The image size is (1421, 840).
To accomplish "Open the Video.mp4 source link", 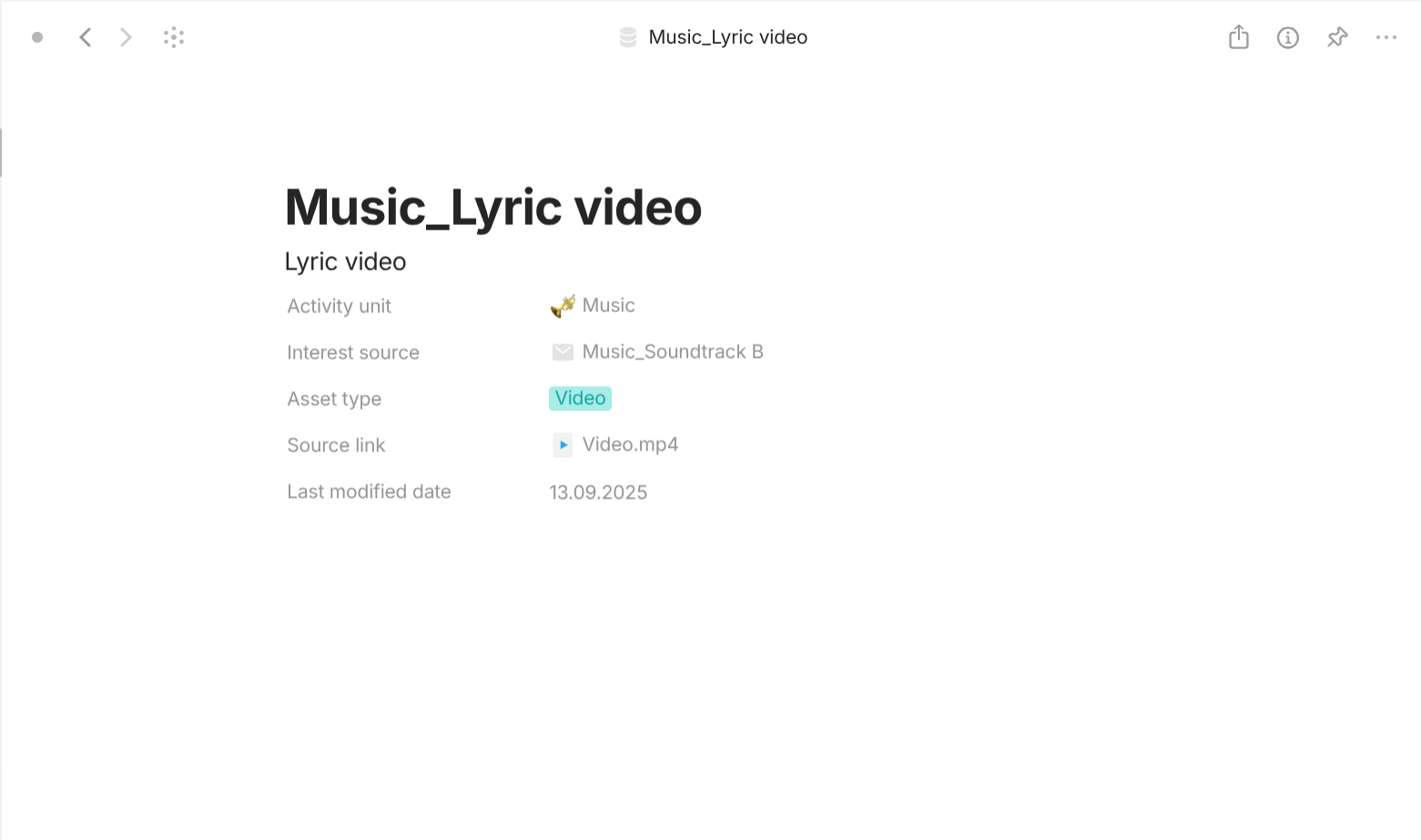I will 630,444.
